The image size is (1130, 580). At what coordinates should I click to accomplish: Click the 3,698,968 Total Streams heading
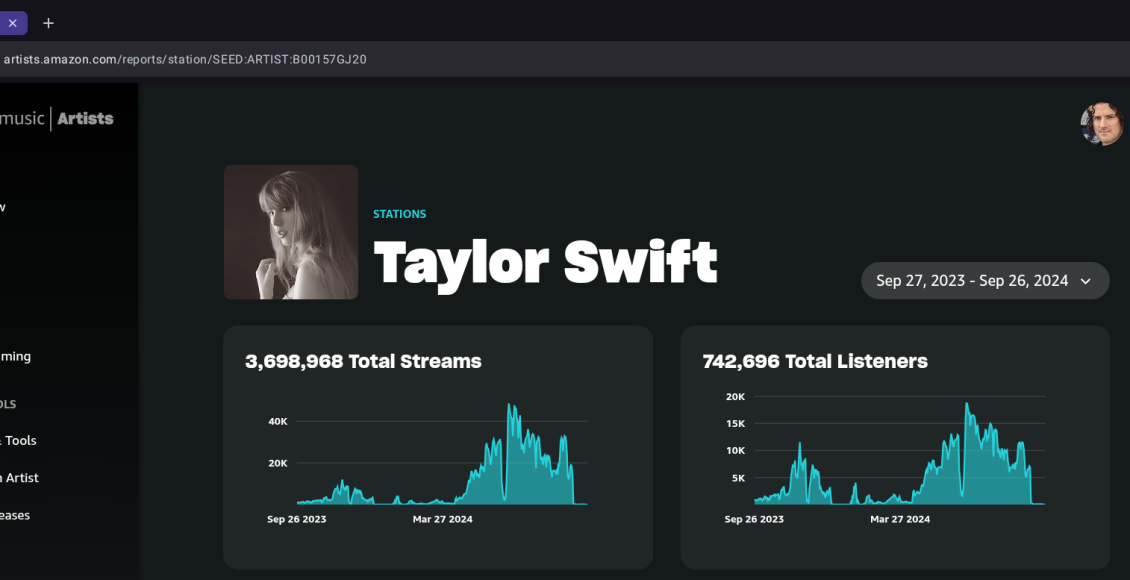pos(363,361)
